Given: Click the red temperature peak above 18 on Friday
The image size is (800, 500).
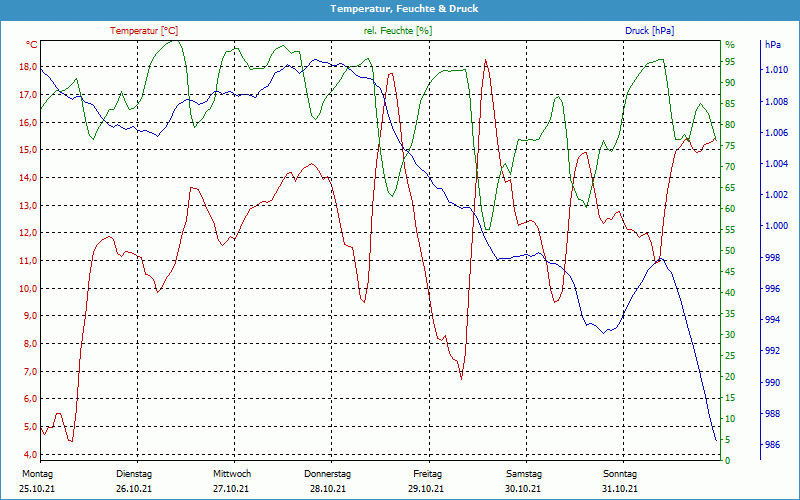Looking at the screenshot, I should (486, 60).
